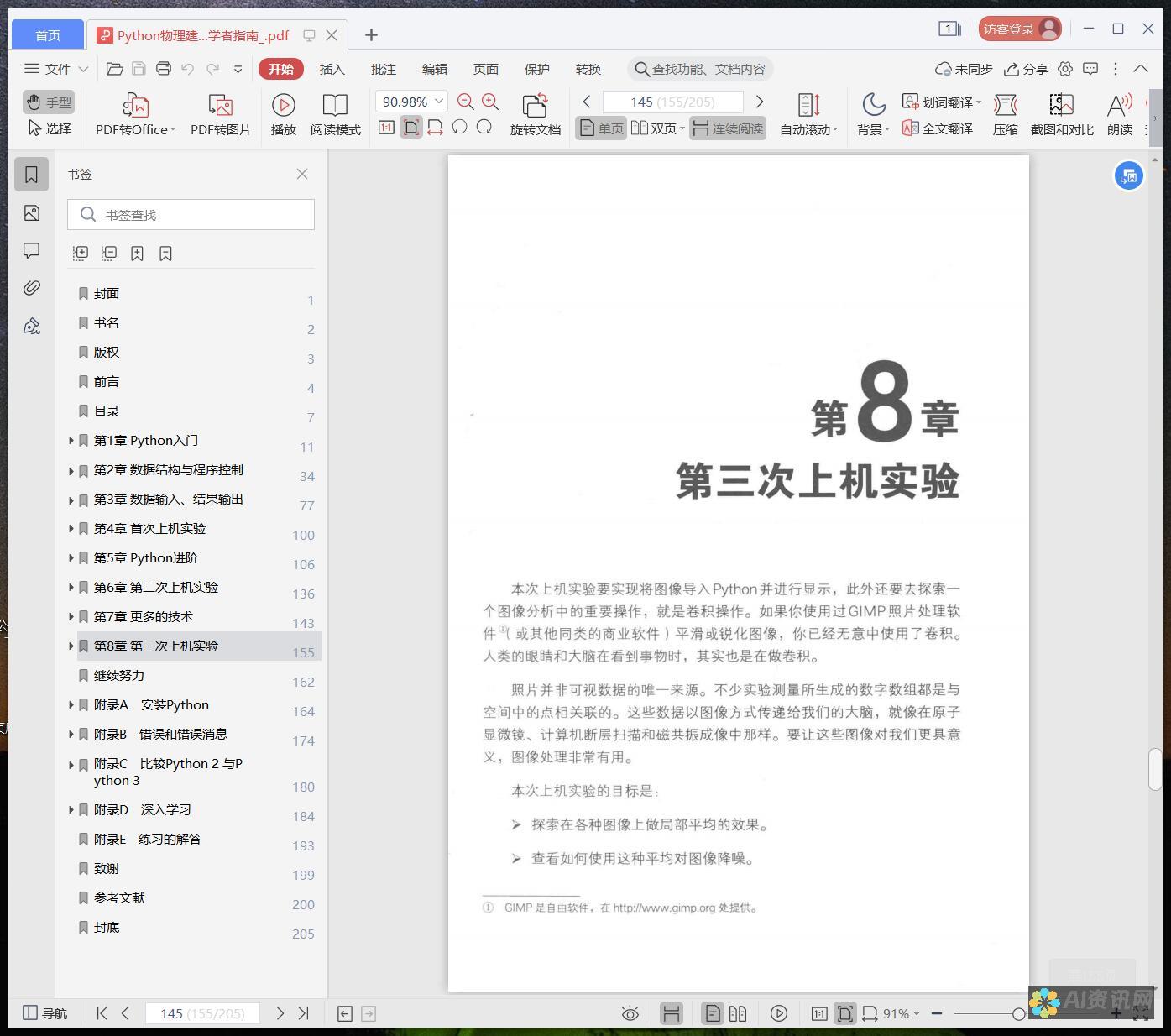The width and height of the screenshot is (1171, 1036).
Task: Choose the 选择 selection cursor tool
Action: pyautogui.click(x=49, y=128)
